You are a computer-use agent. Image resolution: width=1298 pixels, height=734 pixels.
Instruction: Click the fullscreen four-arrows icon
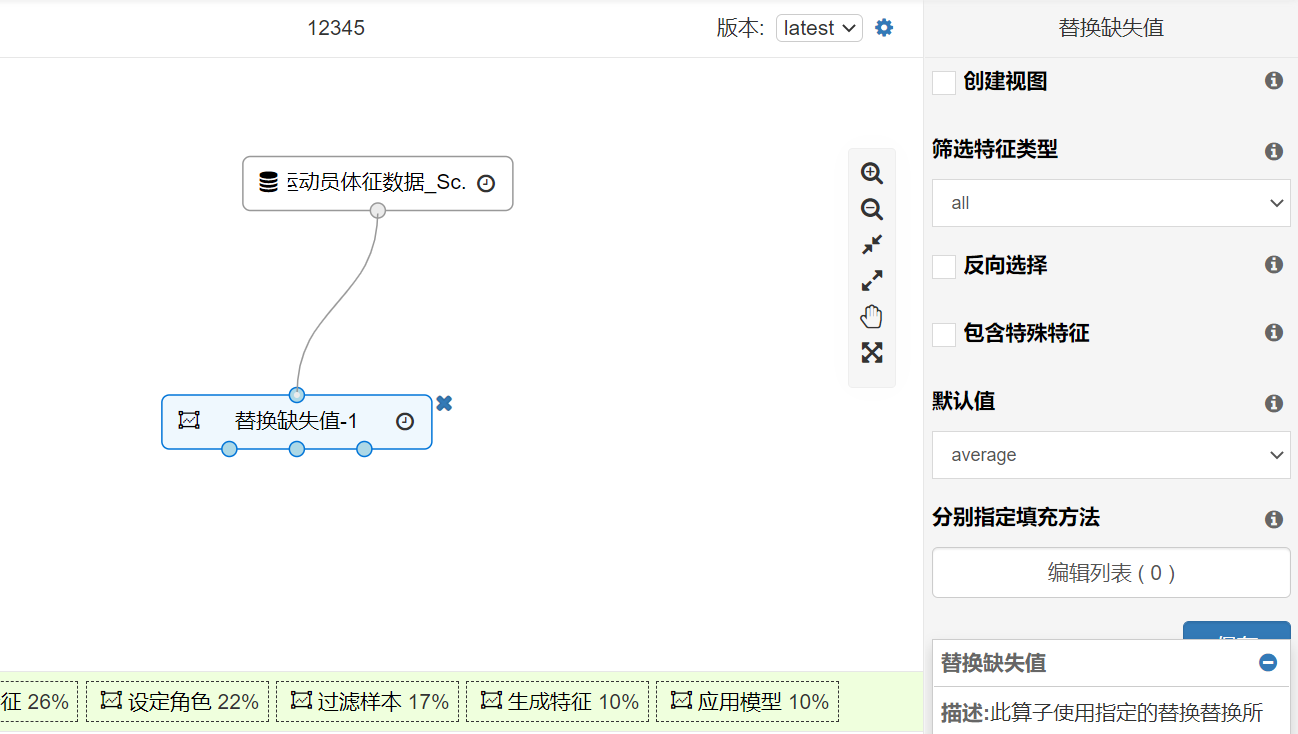point(872,353)
